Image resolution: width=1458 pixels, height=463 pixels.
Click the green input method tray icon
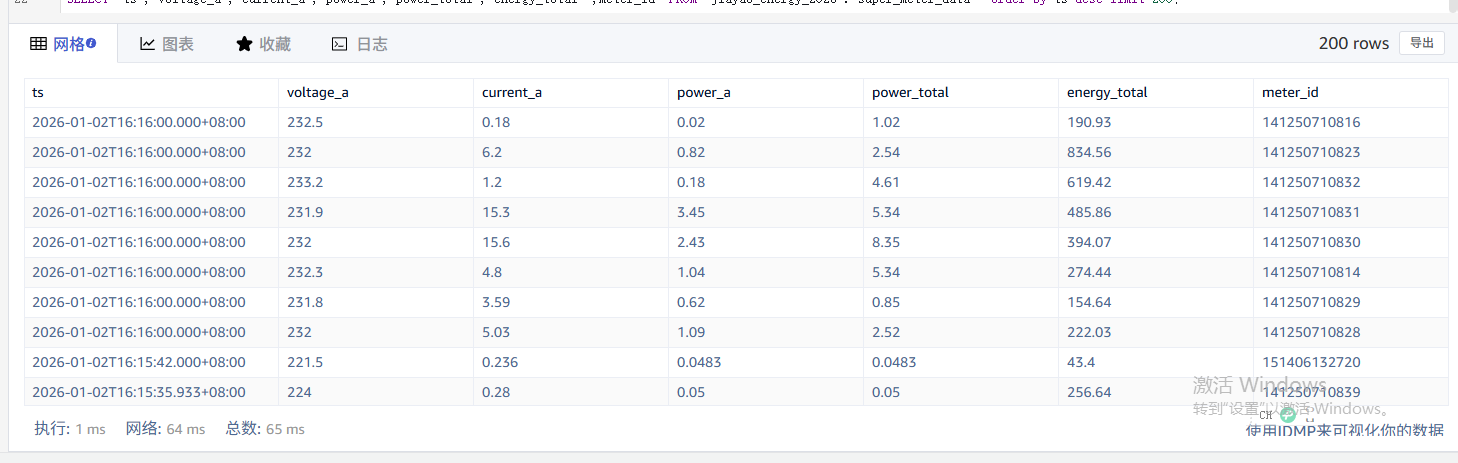tap(1287, 414)
